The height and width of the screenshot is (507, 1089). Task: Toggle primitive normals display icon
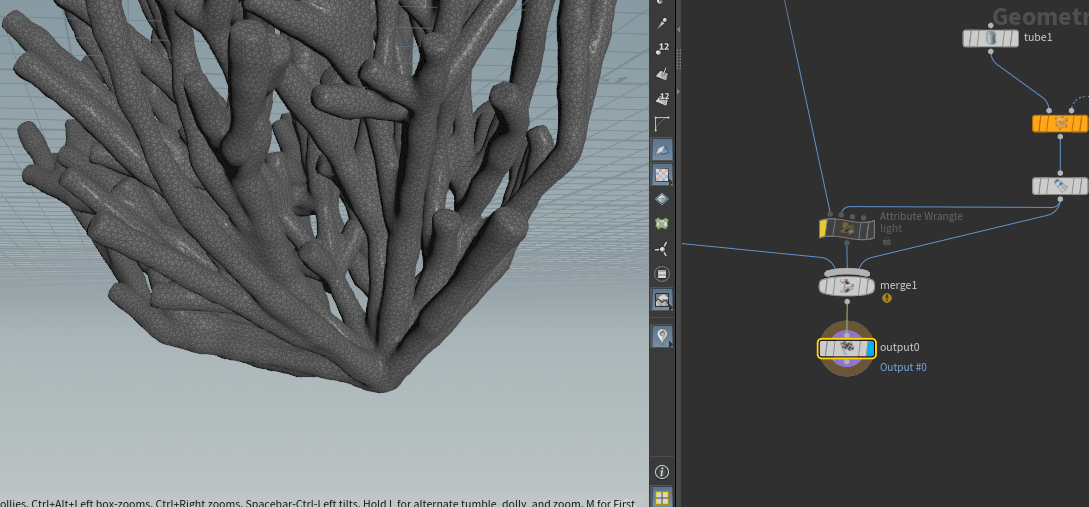[x=663, y=73]
